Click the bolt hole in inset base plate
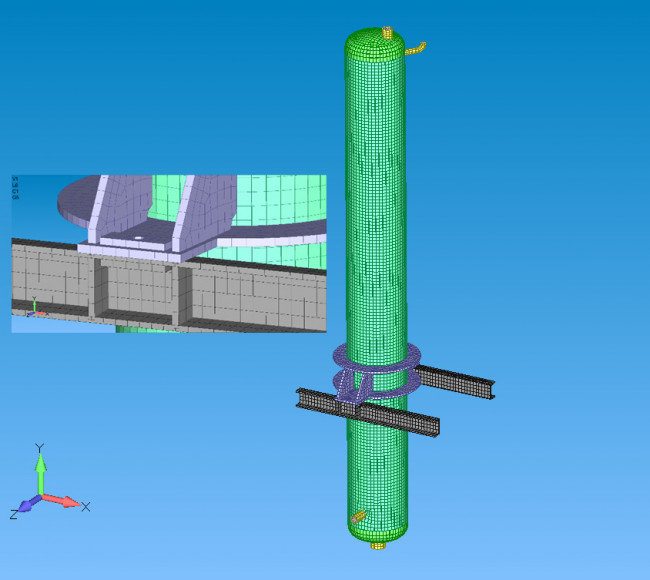The height and width of the screenshot is (580, 650). (140, 240)
